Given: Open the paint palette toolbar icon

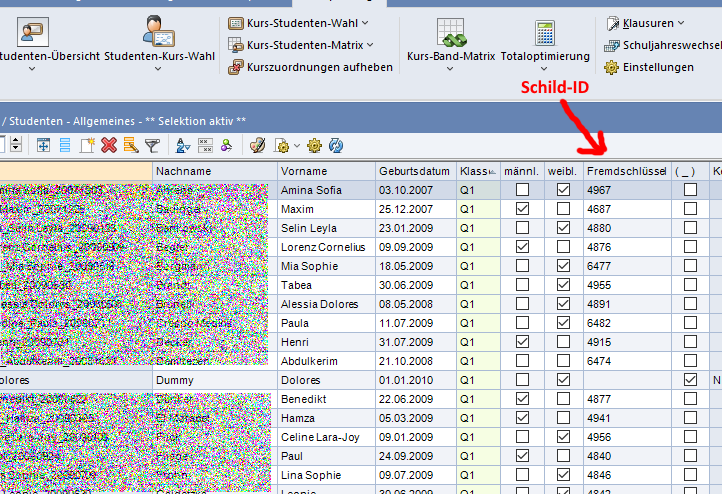Looking at the screenshot, I should 257,145.
